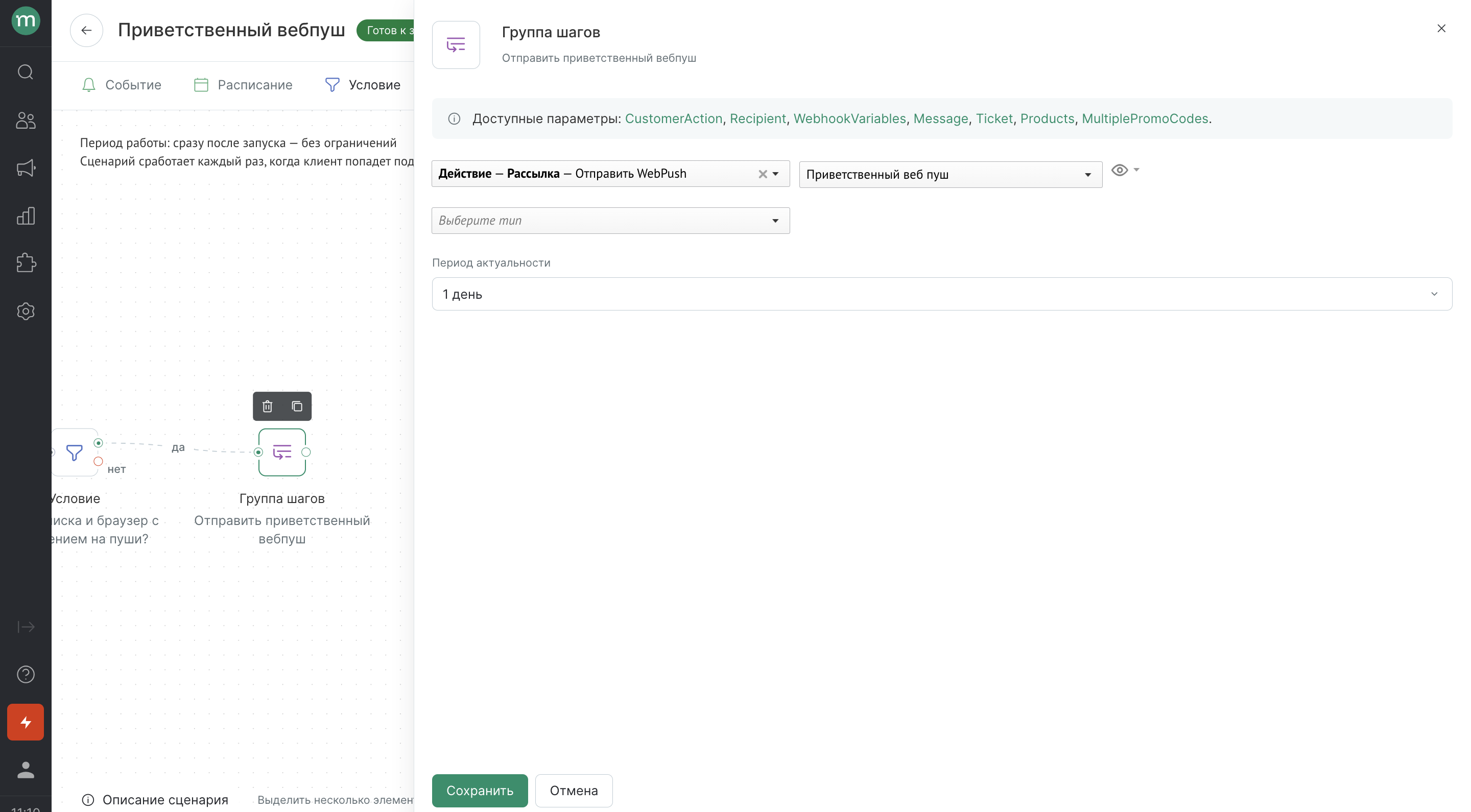Cancel changes with Отмена button
This screenshot has width=1471, height=812.
[x=574, y=791]
